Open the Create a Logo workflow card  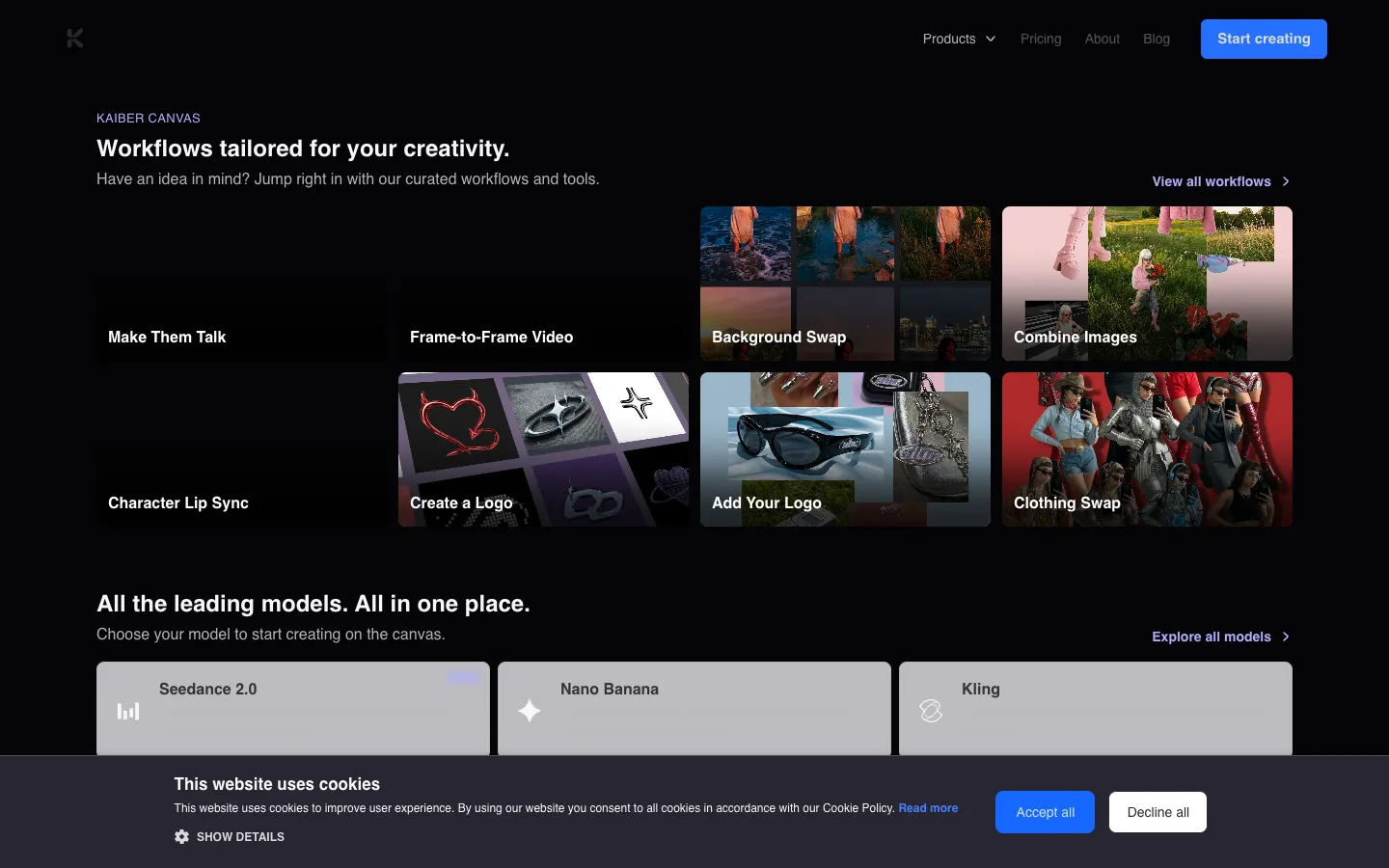point(543,449)
